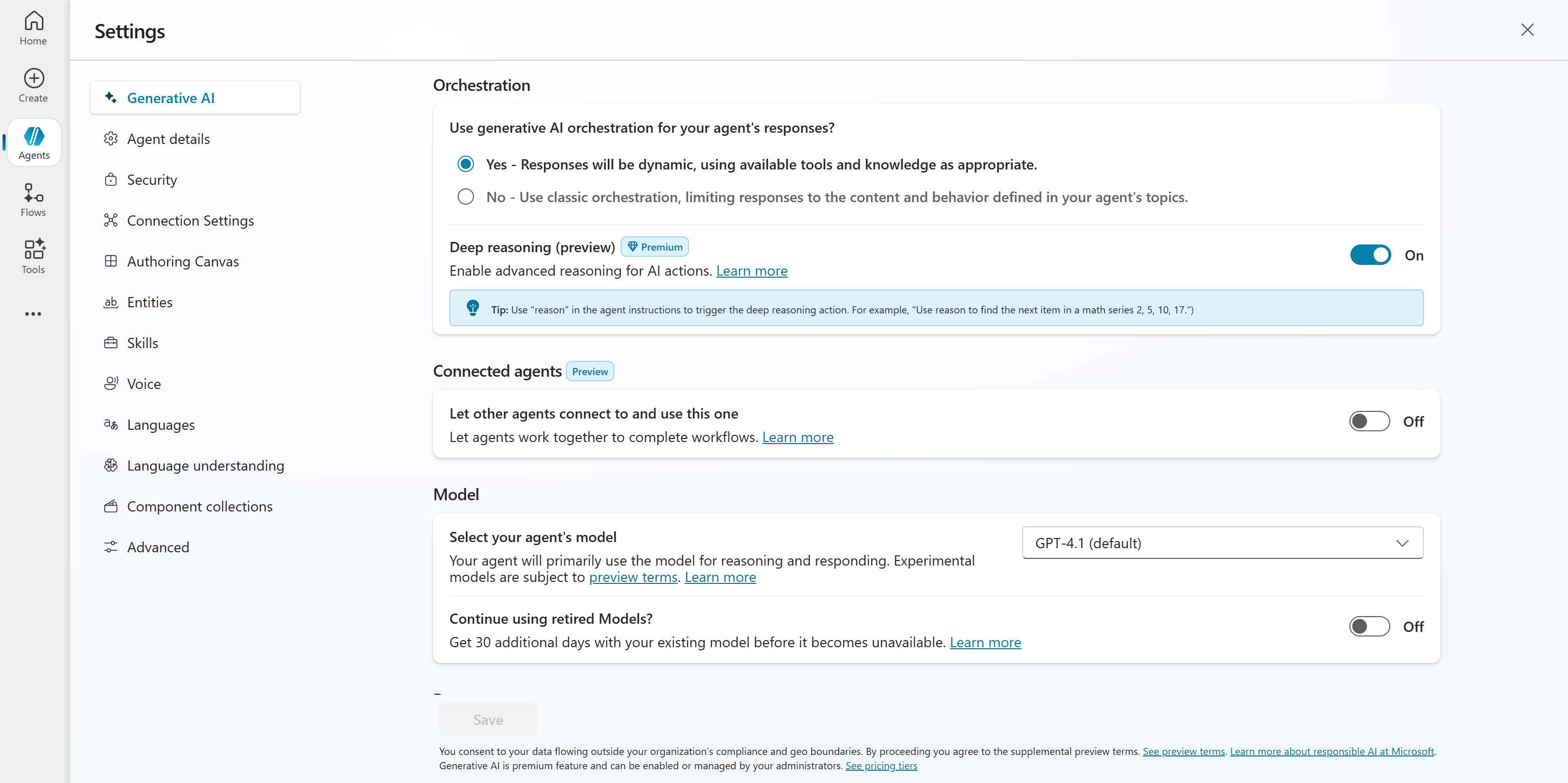Toggle Continue using retired Models switch
Screen dimensions: 1568x783
coord(1369,626)
